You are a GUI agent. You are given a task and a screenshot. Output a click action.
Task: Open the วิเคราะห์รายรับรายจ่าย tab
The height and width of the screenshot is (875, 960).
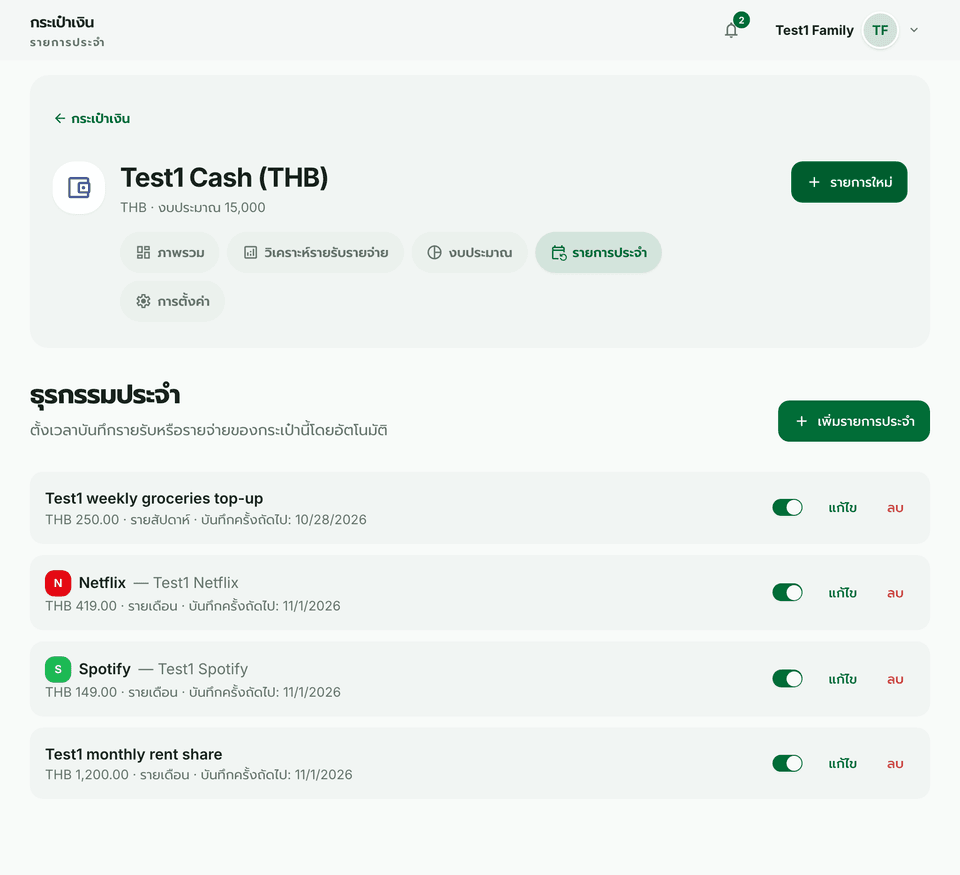pos(315,252)
